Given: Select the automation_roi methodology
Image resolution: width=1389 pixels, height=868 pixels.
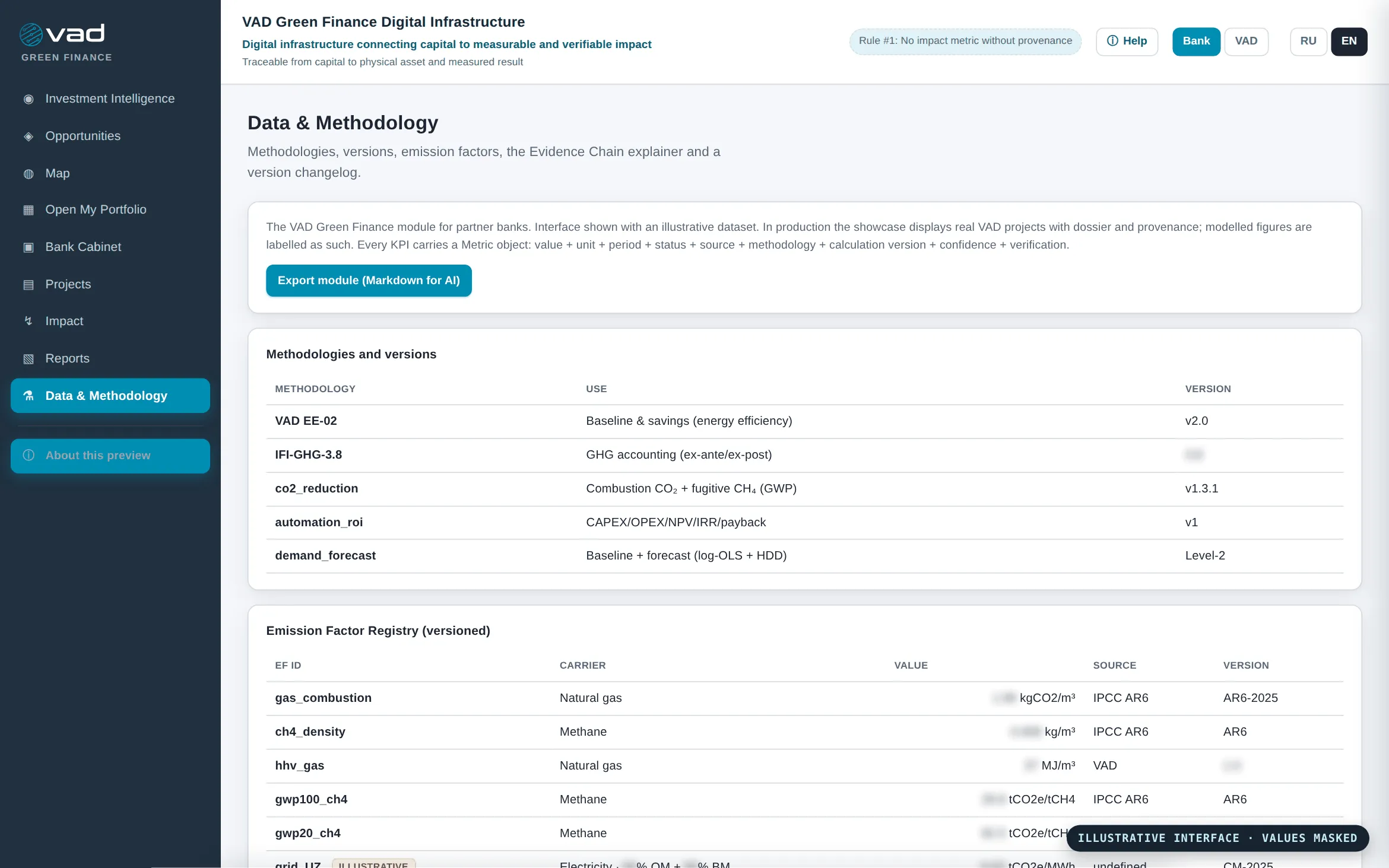Looking at the screenshot, I should click(319, 523).
